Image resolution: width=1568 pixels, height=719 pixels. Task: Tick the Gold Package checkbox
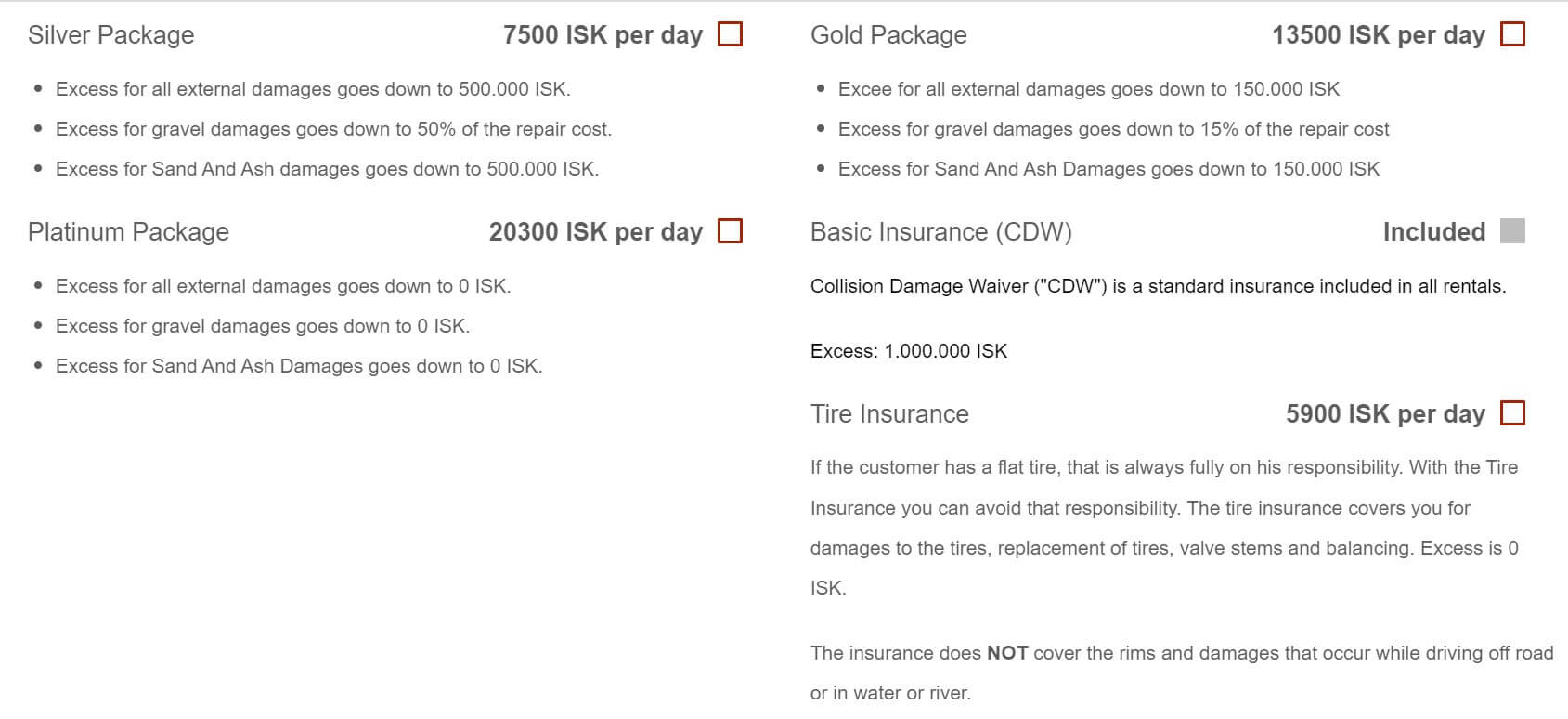coord(1512,34)
